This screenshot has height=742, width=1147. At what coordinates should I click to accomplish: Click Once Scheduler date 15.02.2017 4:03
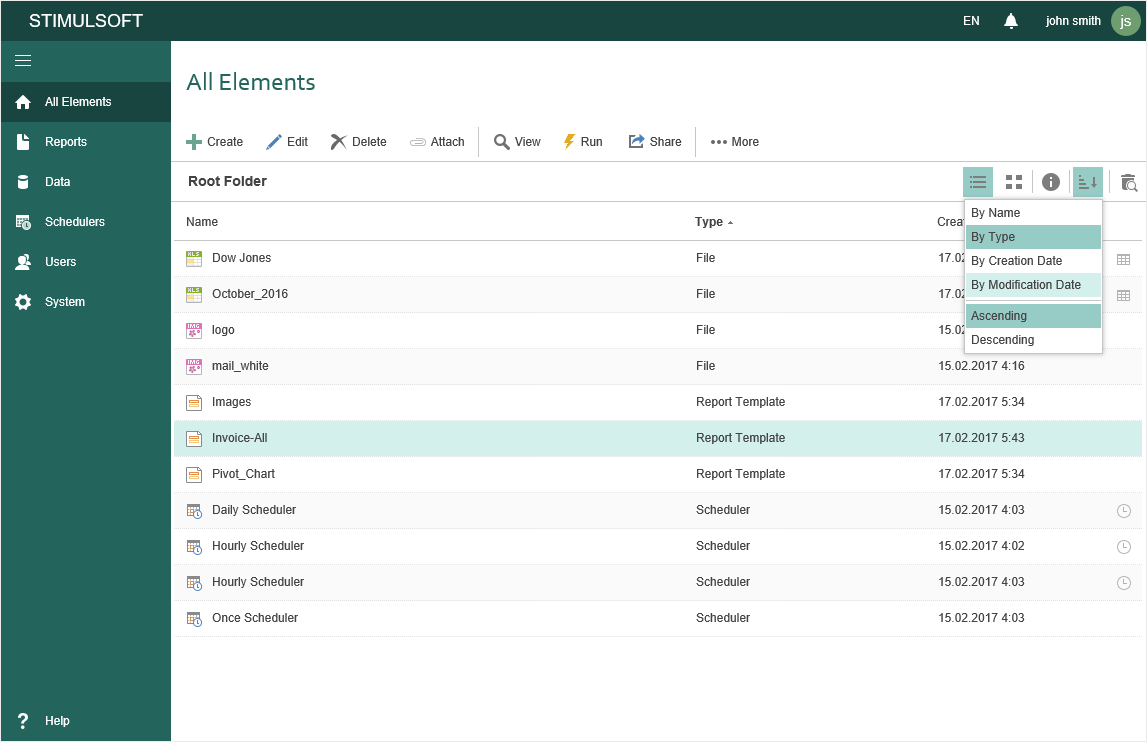[981, 618]
